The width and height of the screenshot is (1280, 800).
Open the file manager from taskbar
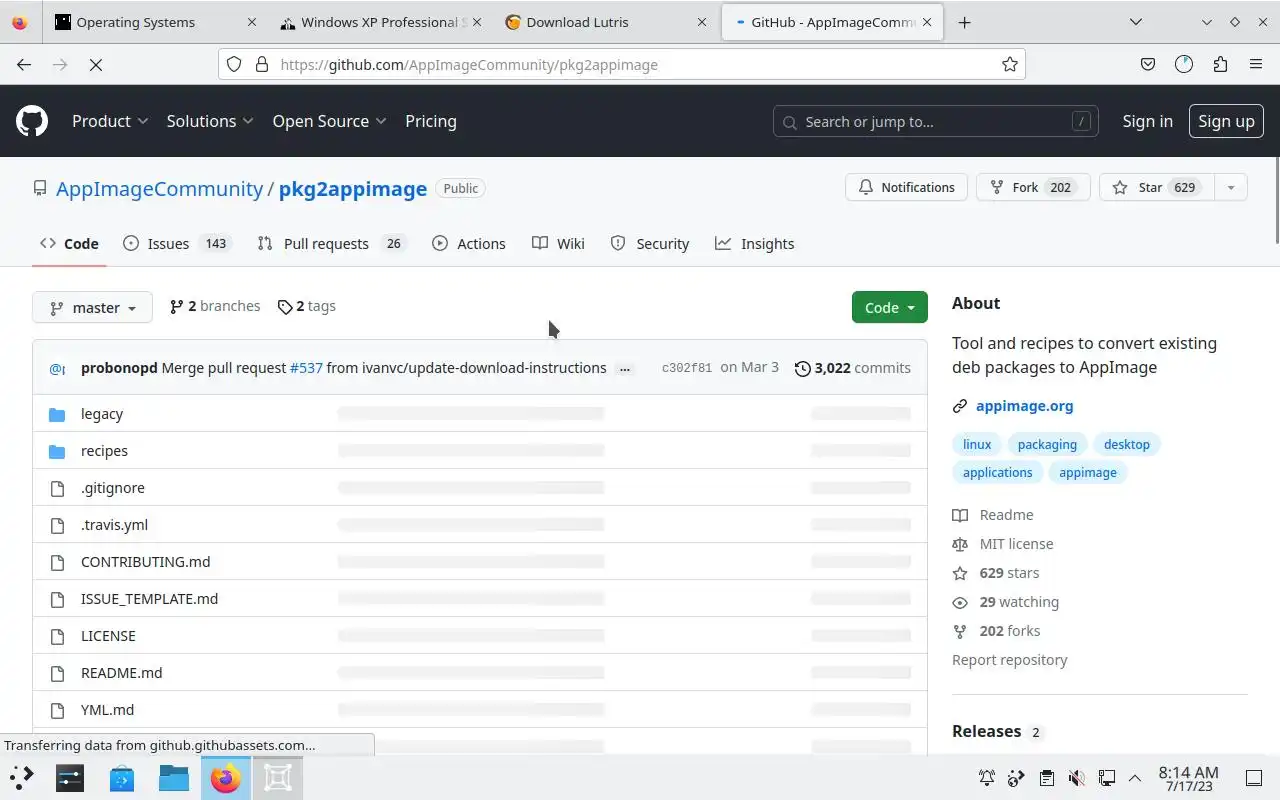[174, 778]
